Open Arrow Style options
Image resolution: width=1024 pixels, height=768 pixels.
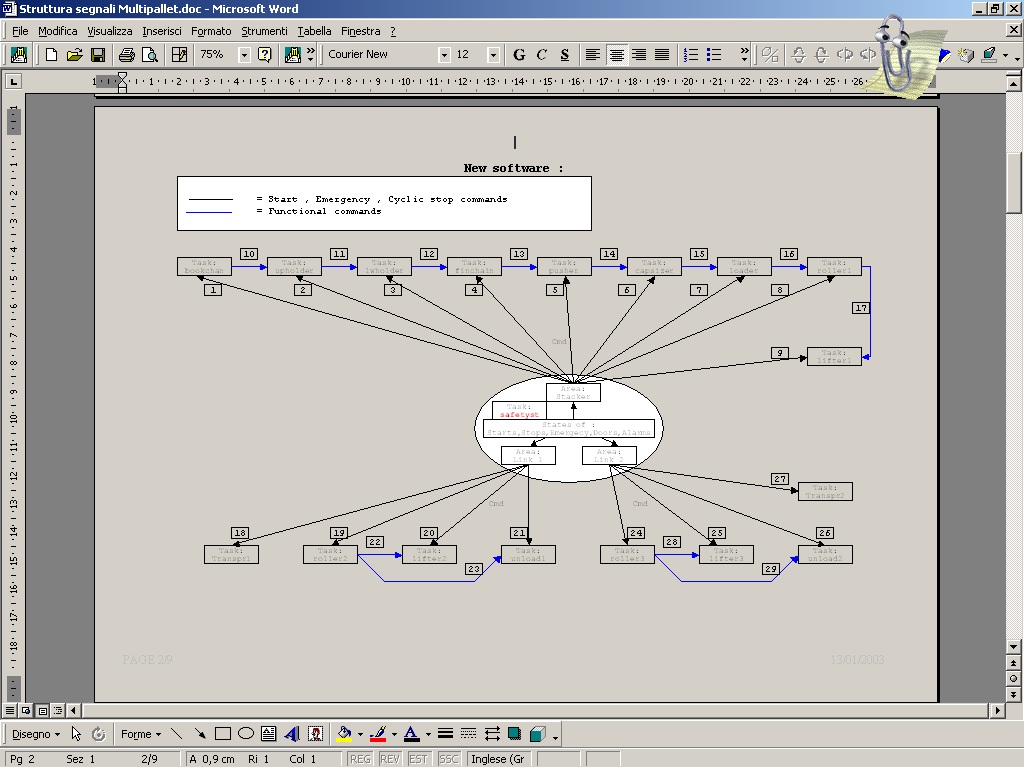[x=492, y=734]
